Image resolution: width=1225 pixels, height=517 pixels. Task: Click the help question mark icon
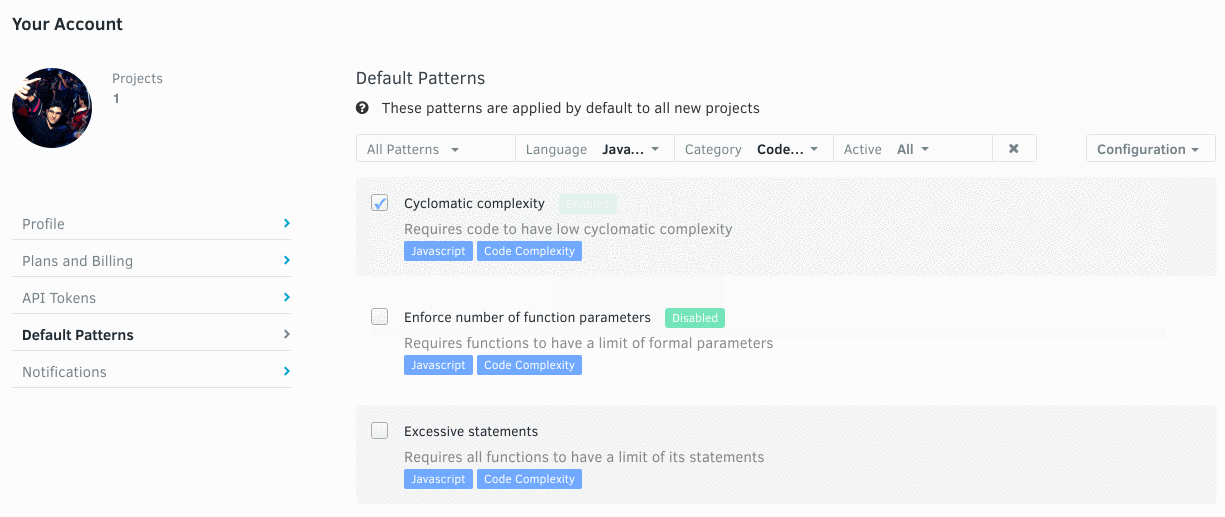(362, 108)
